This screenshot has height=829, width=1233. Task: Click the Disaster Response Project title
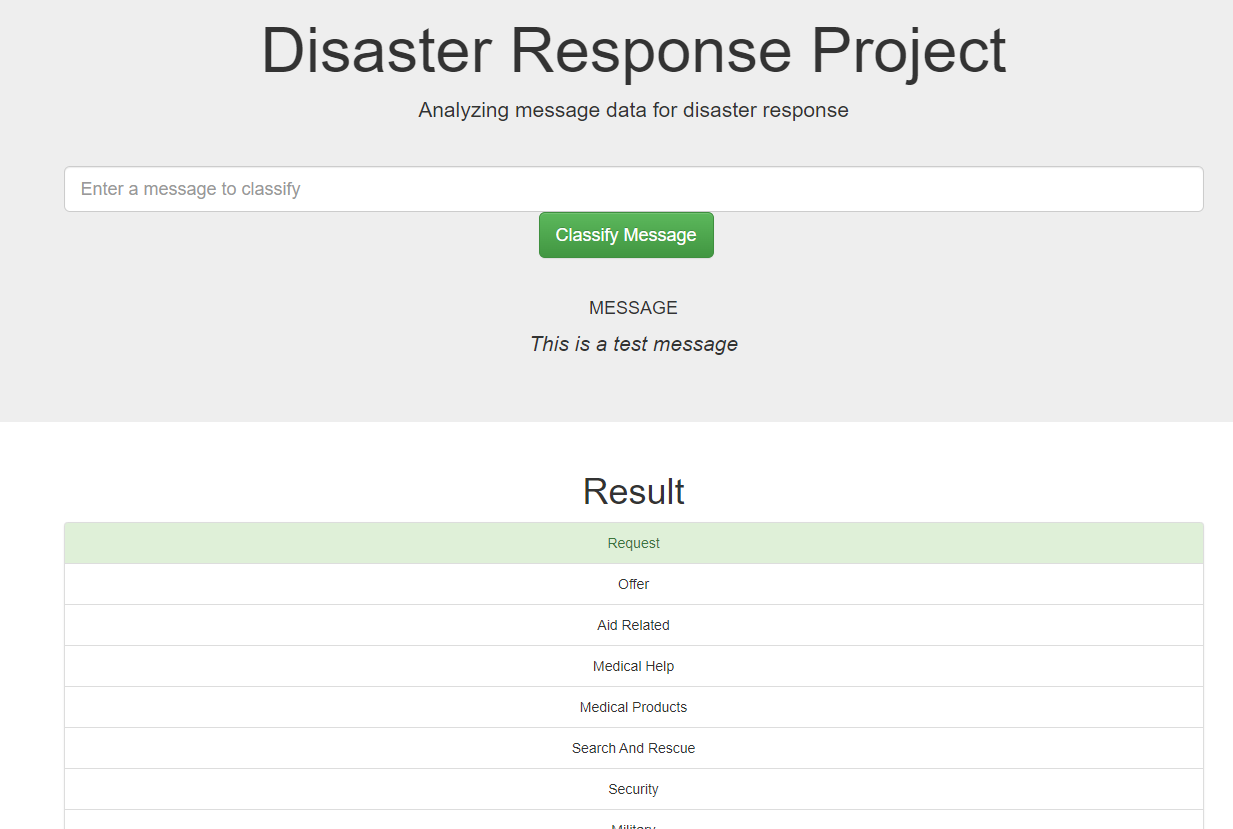[633, 51]
